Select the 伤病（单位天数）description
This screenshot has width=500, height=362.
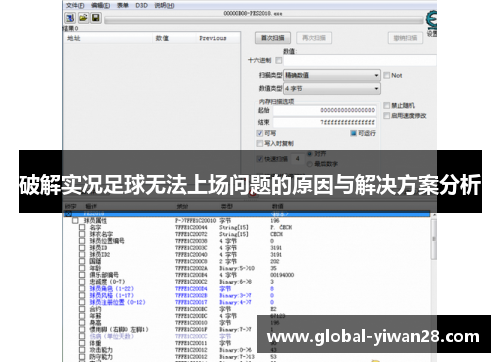point(112,336)
